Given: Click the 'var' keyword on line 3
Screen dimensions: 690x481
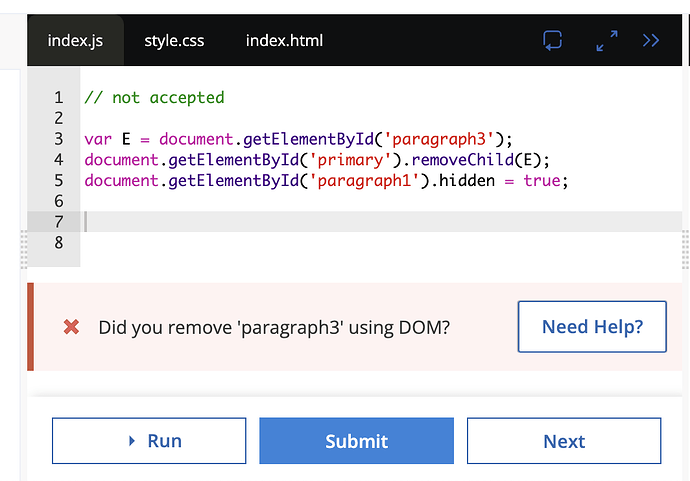Looking at the screenshot, I should tap(98, 140).
